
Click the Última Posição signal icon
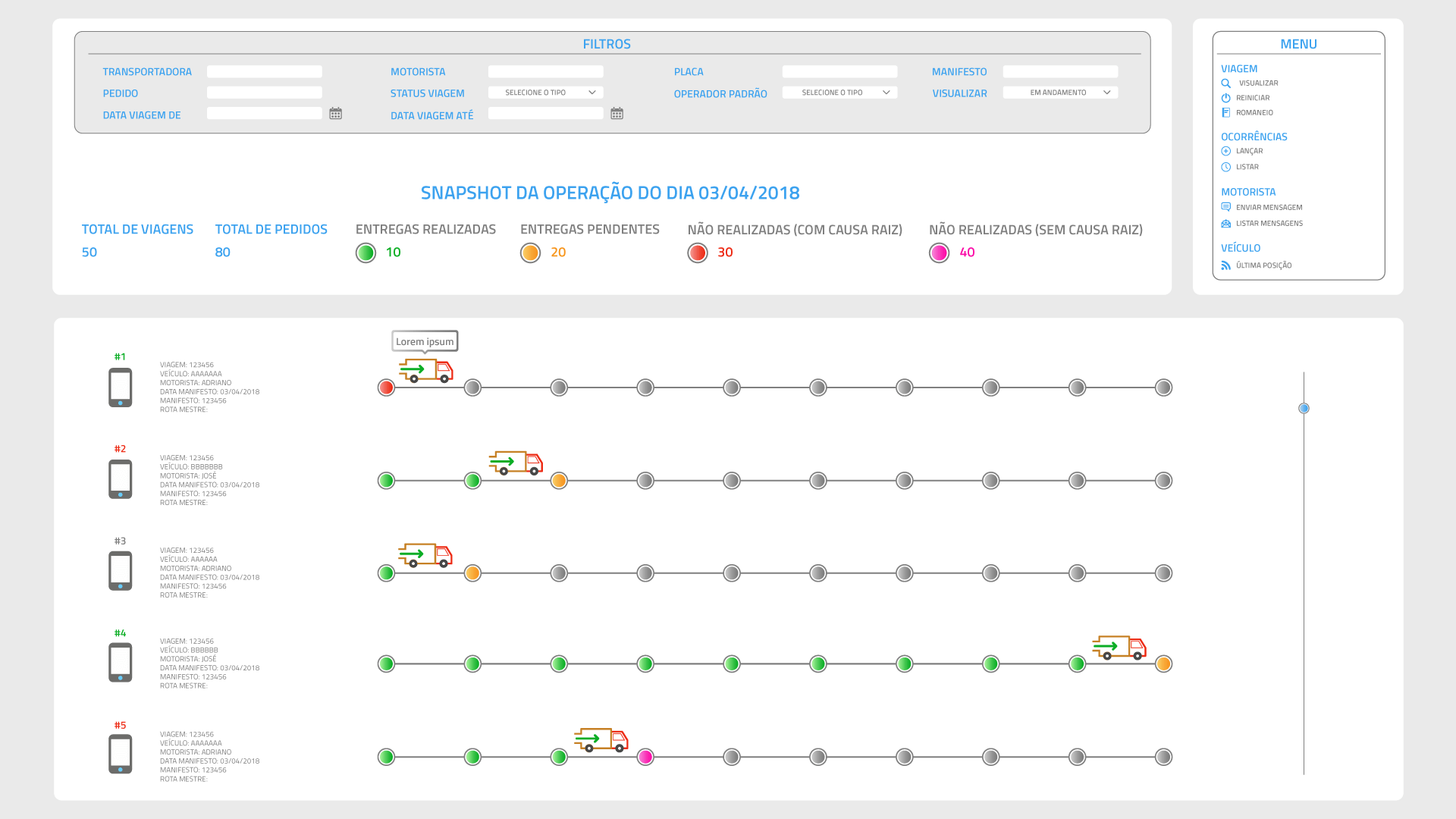(1225, 265)
